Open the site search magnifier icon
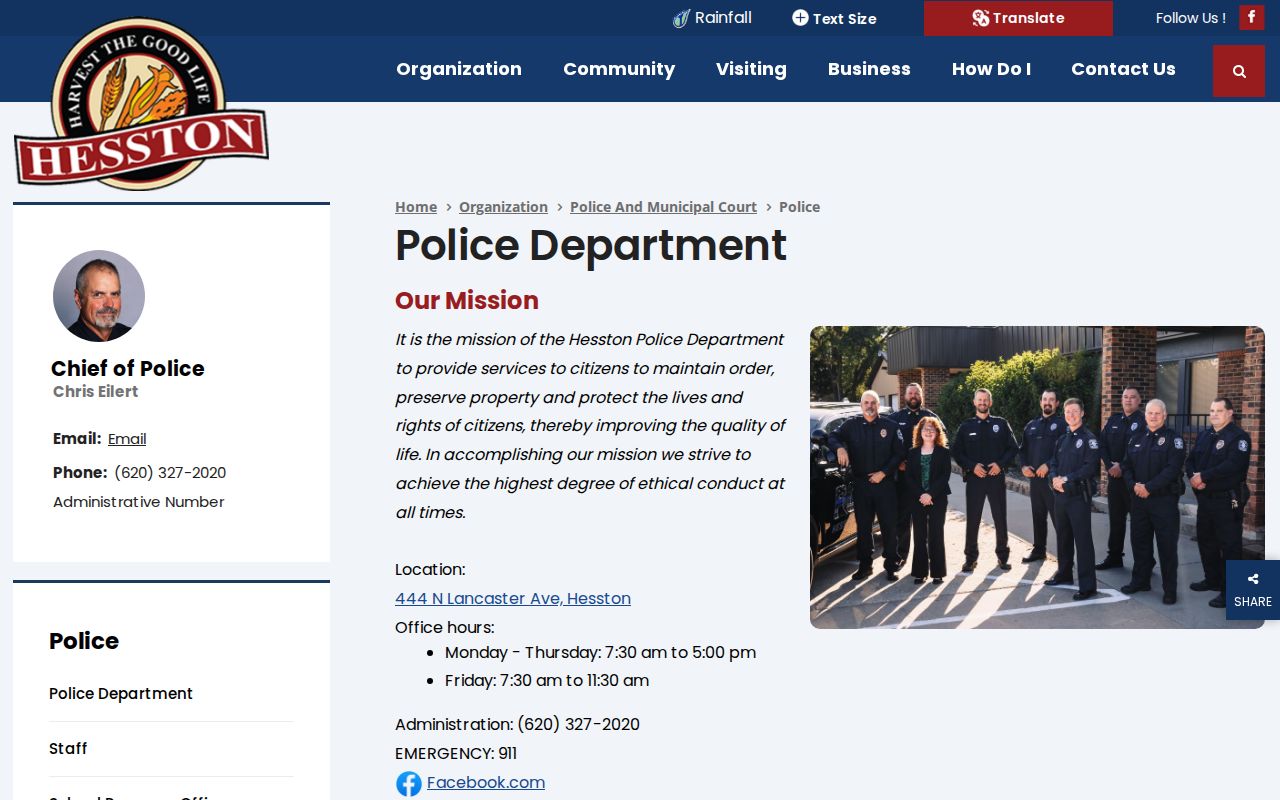 [x=1239, y=71]
